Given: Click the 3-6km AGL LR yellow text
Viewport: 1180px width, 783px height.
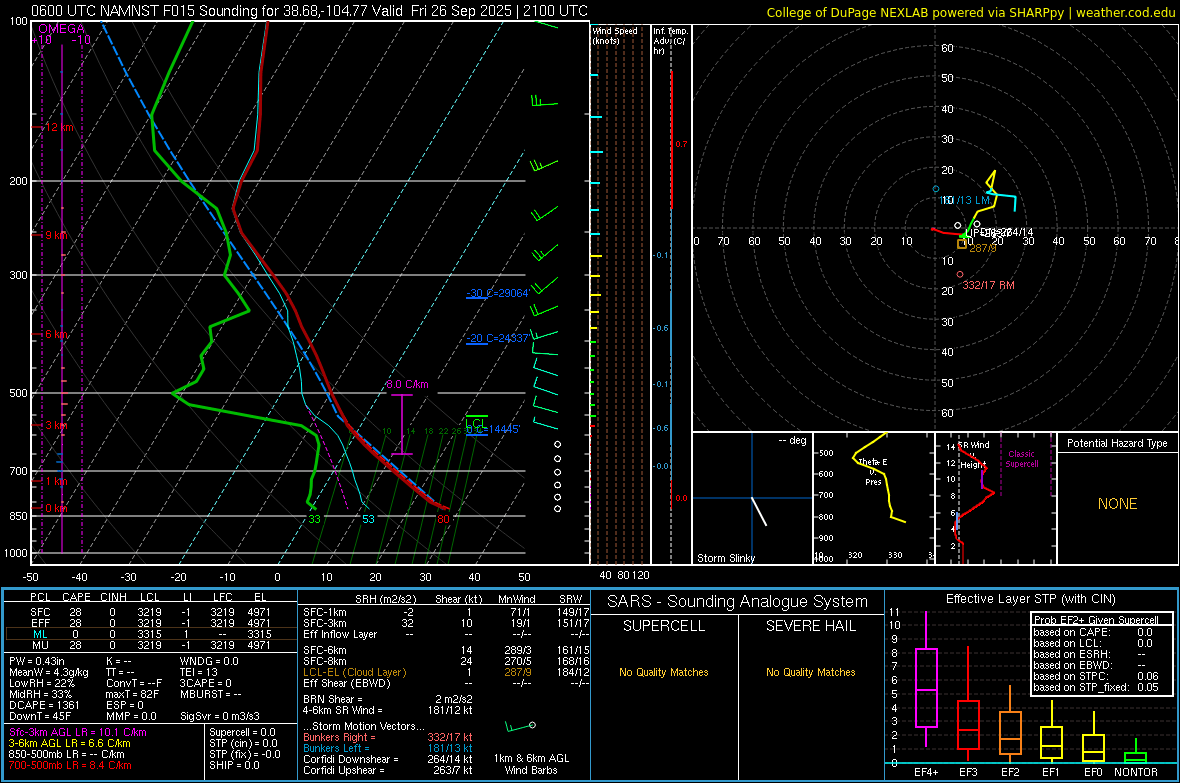Looking at the screenshot, I should (69, 743).
